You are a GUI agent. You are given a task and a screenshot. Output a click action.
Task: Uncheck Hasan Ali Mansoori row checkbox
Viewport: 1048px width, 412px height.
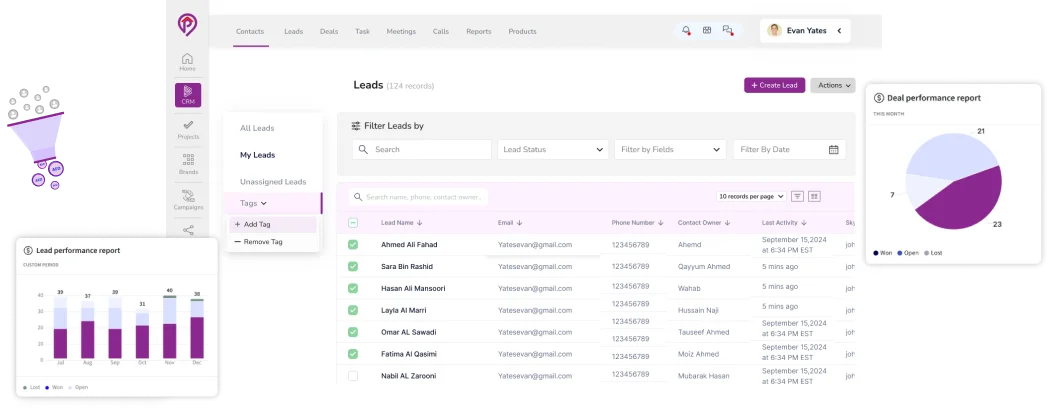353,288
